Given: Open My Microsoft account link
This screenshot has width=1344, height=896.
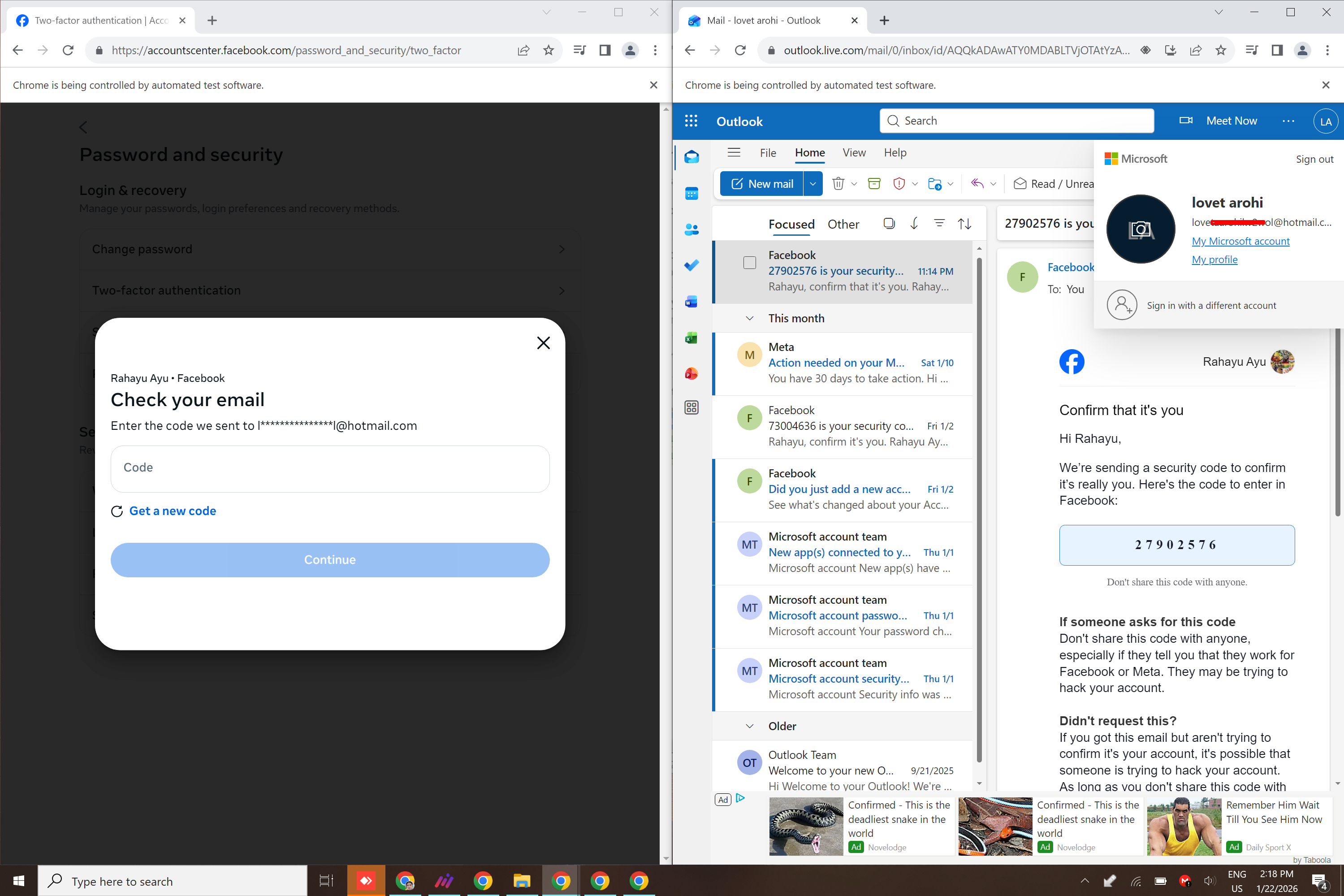Looking at the screenshot, I should pos(1240,241).
